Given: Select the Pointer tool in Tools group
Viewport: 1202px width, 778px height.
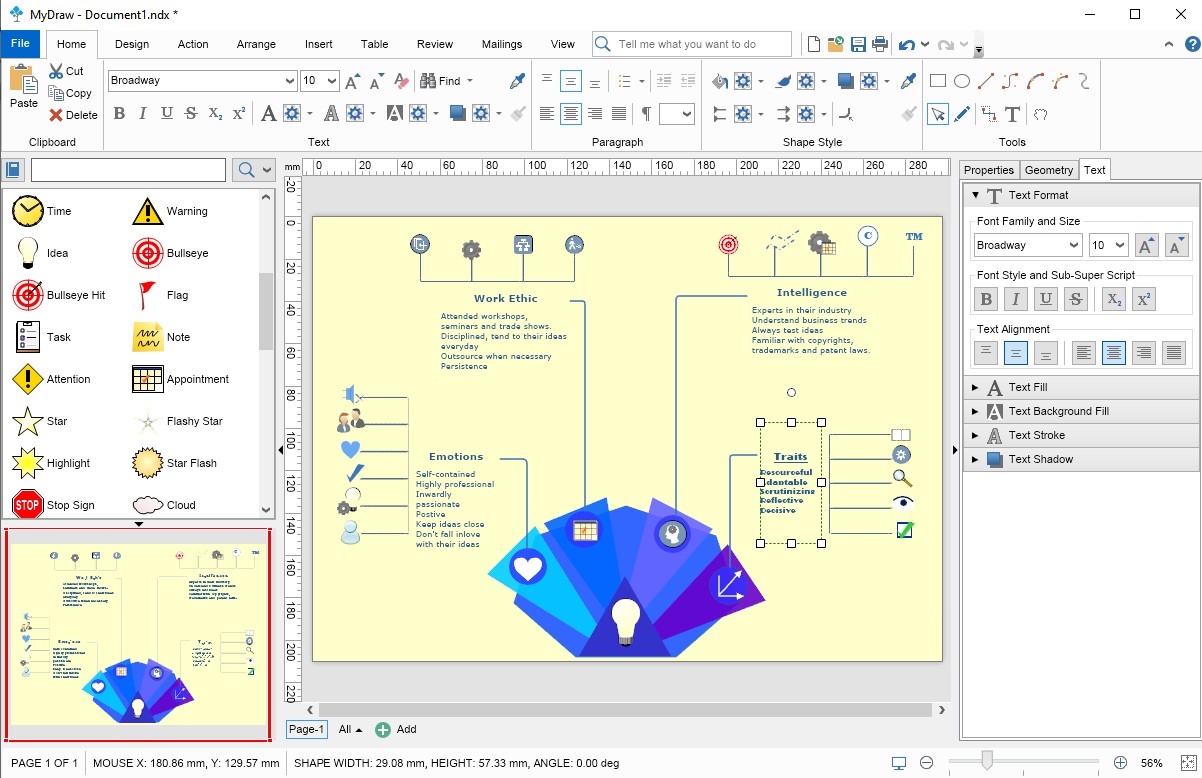Looking at the screenshot, I should (937, 114).
